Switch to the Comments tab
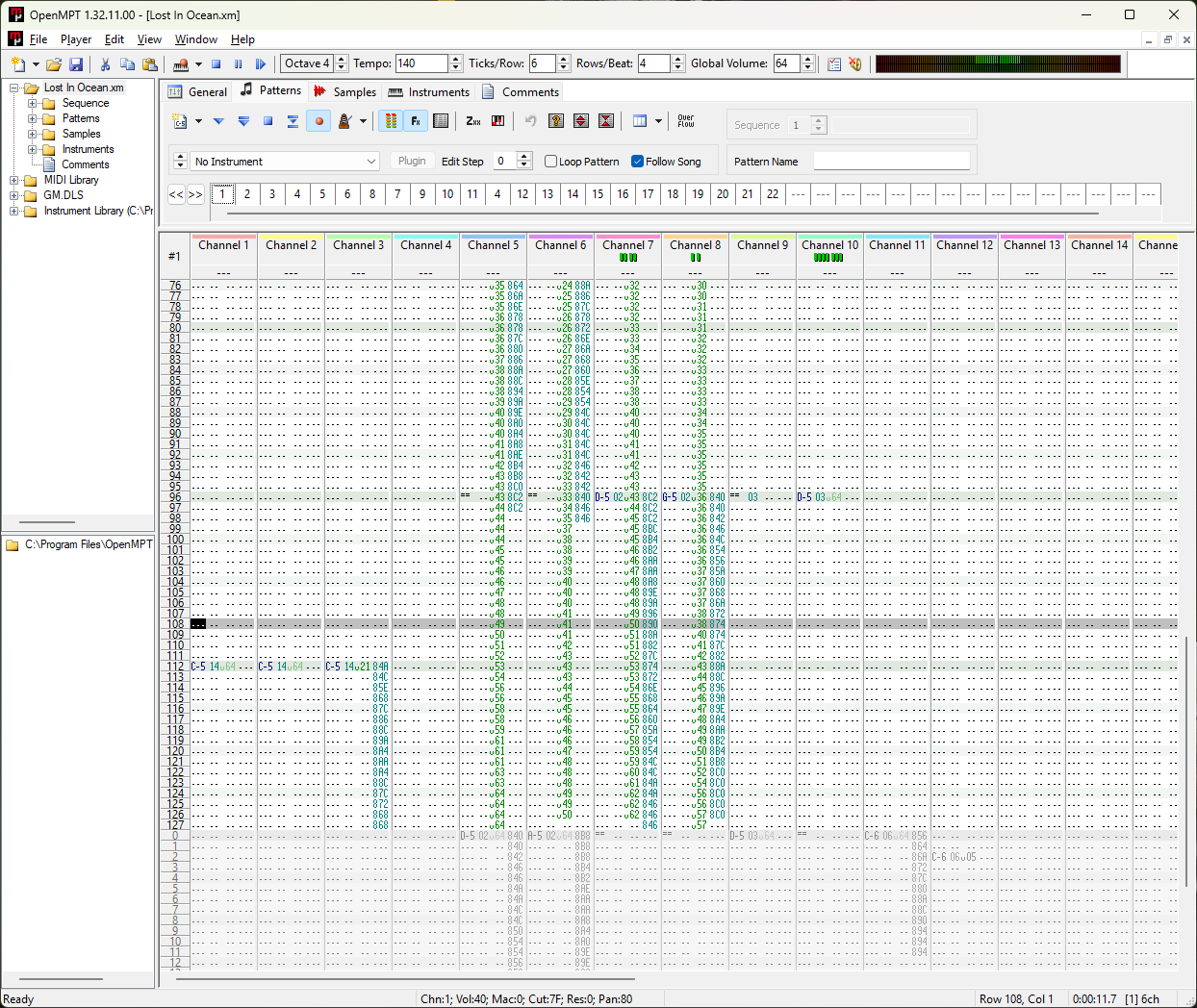Viewport: 1197px width, 1008px height. pos(521,92)
